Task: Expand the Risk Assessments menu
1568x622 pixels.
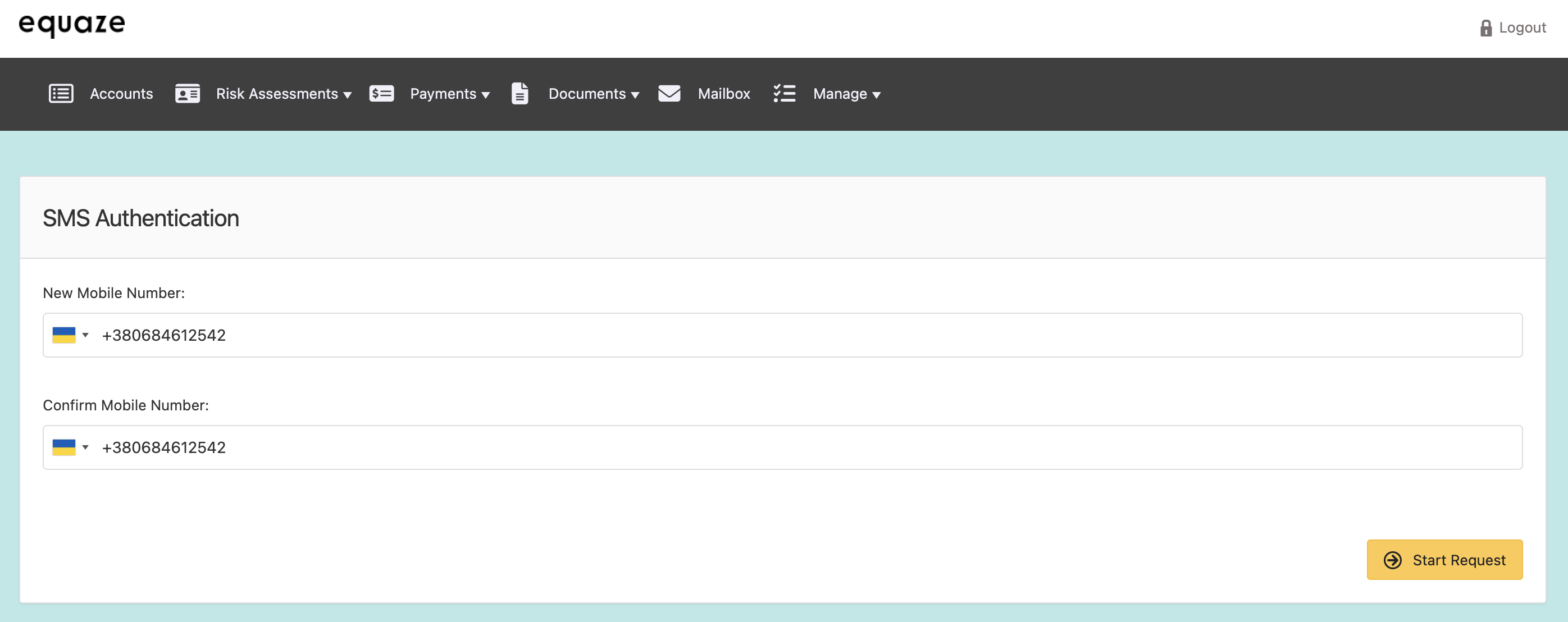Action: tap(284, 94)
